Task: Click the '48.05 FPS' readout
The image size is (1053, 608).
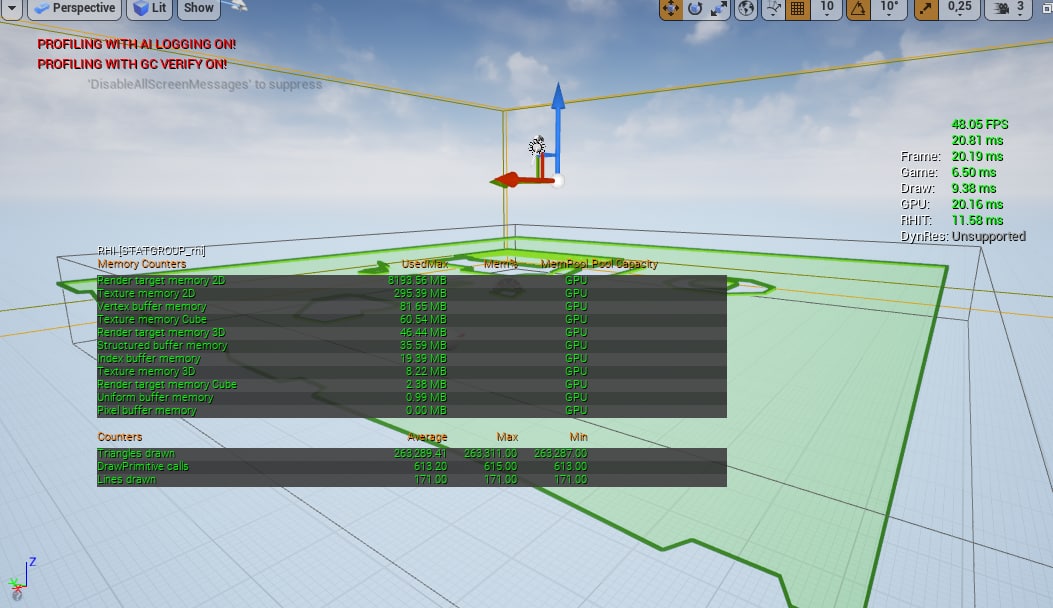Action: (x=980, y=124)
